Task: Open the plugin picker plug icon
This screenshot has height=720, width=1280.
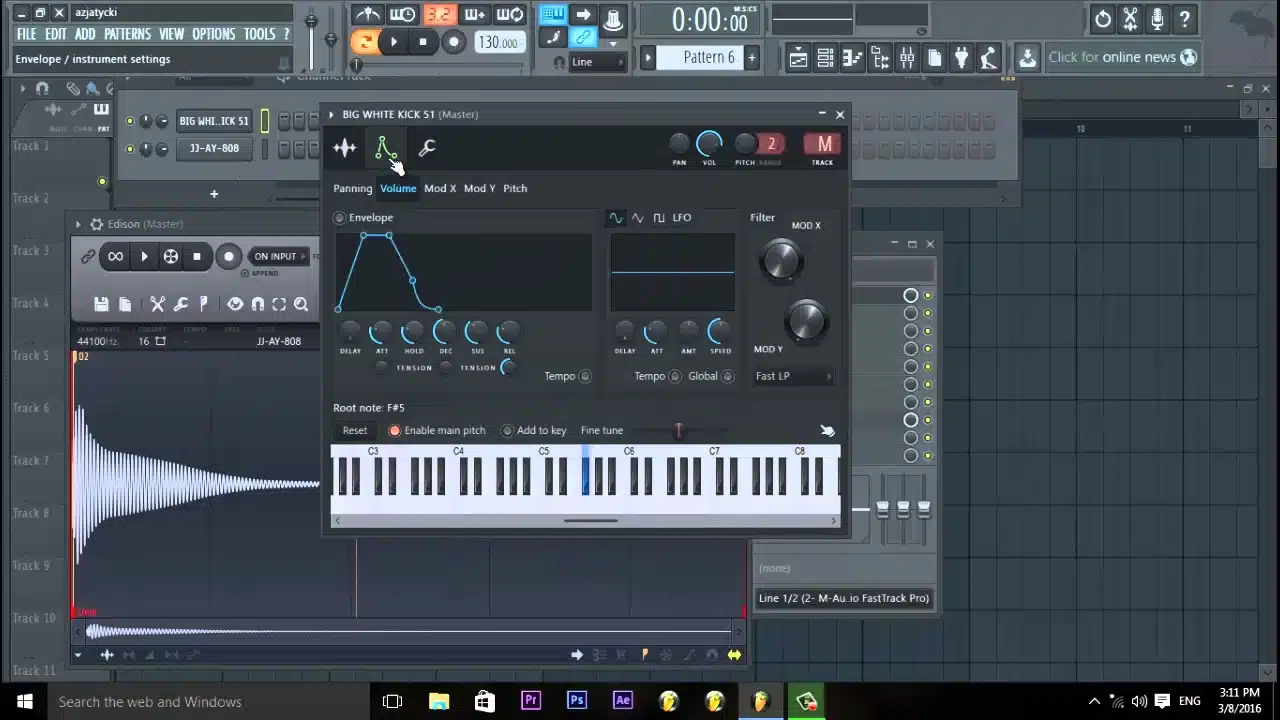Action: pos(961,58)
